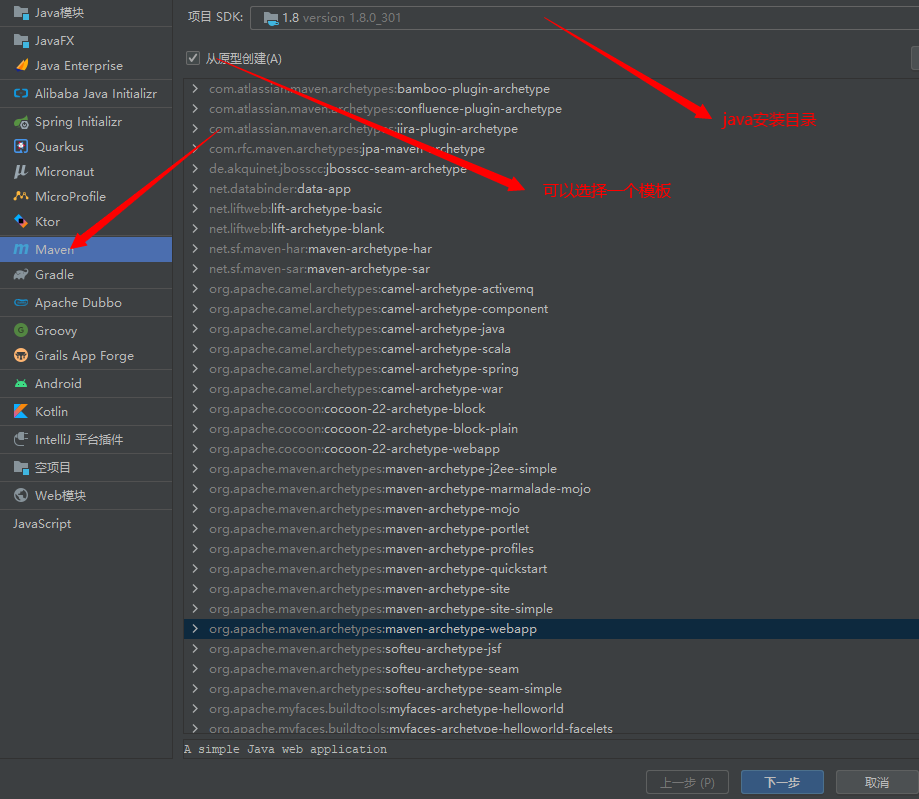
Task: Click the JavaFX icon in sidebar
Action: click(x=21, y=40)
